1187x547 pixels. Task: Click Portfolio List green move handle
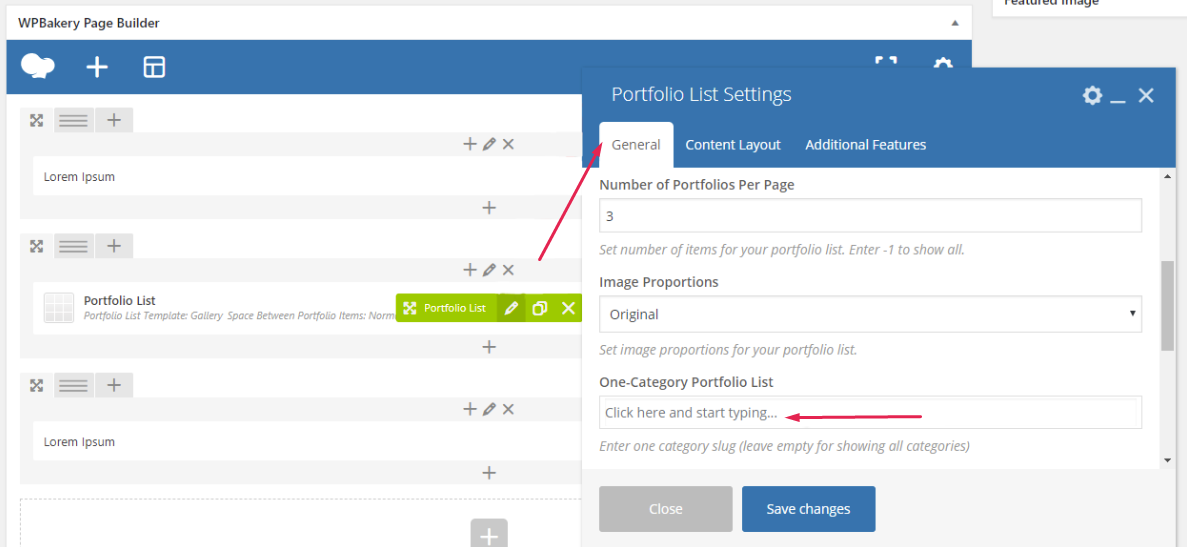410,308
